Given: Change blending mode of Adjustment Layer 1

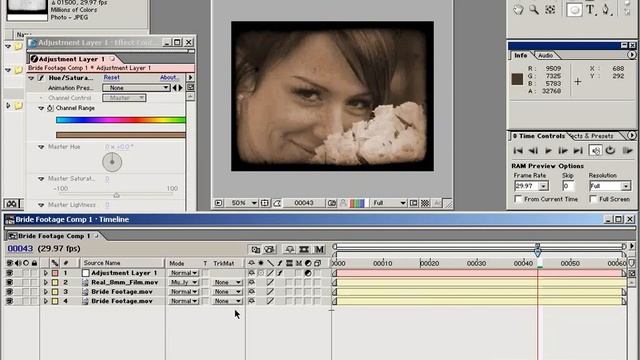Looking at the screenshot, I should pyautogui.click(x=184, y=273).
